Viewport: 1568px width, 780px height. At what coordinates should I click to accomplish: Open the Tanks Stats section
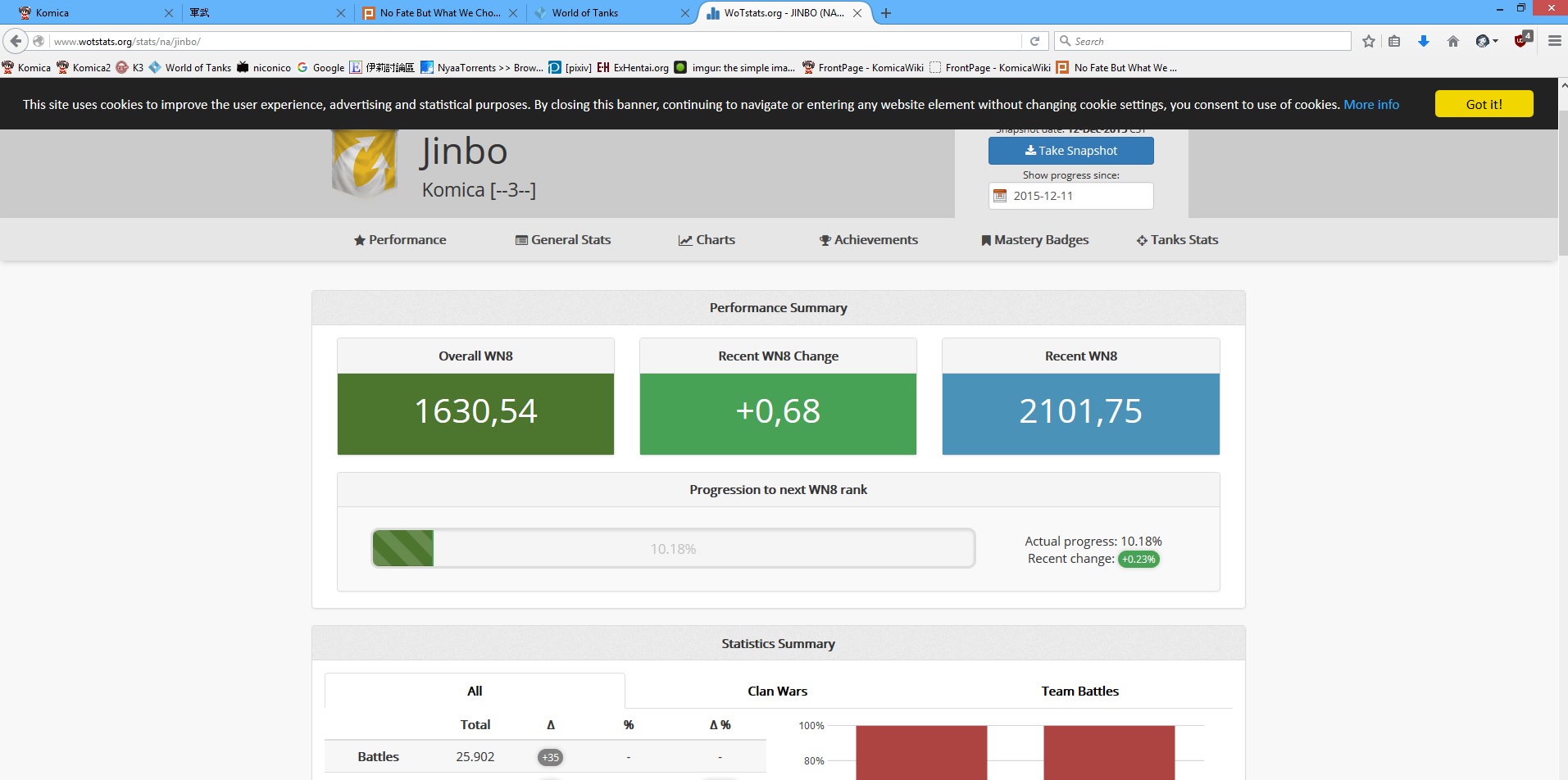(x=1177, y=240)
